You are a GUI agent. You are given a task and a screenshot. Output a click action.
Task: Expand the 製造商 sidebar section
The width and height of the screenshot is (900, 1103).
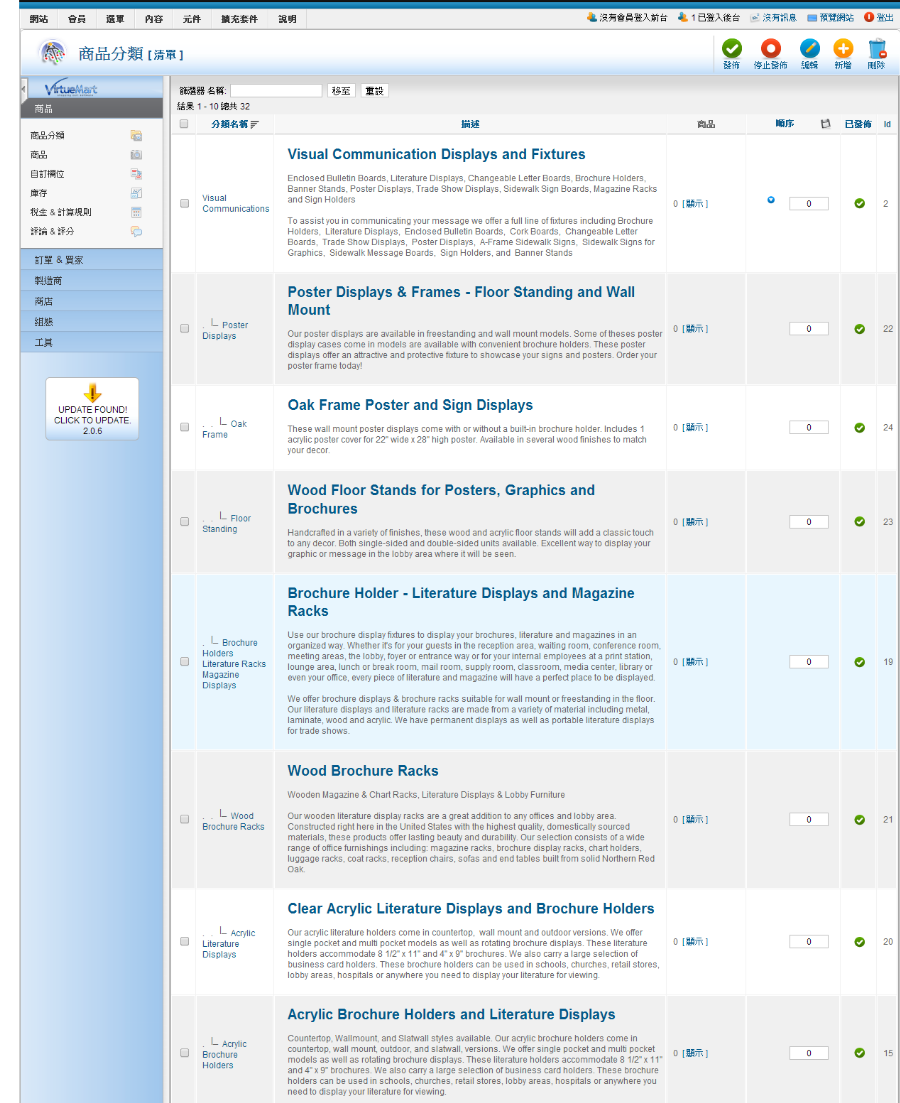click(91, 281)
